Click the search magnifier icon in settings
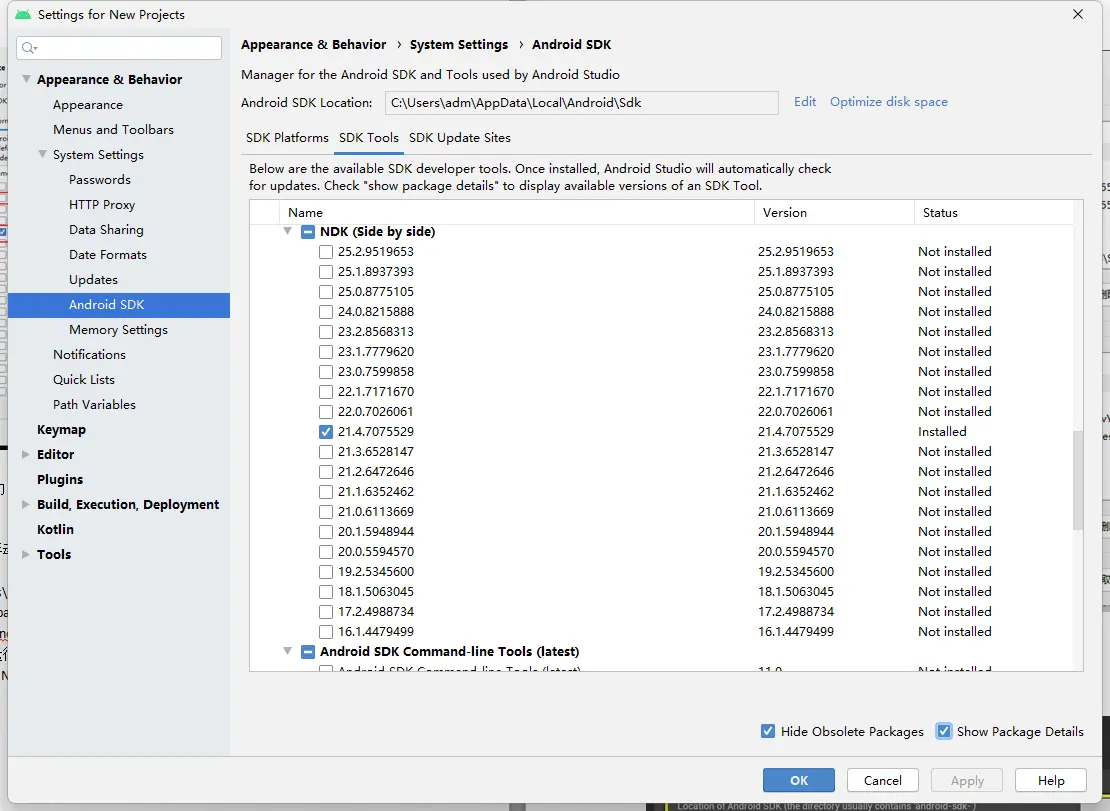The image size is (1110, 811). point(29,47)
